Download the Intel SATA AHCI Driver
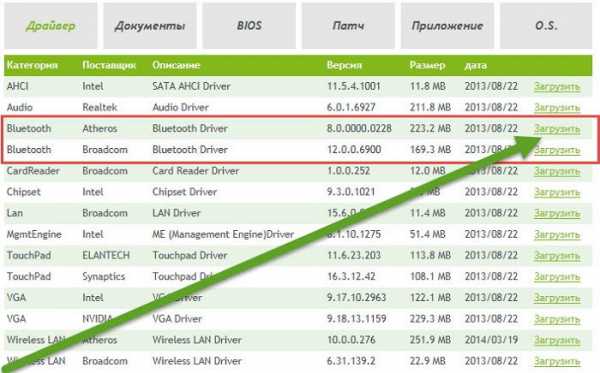600x373 pixels. (x=557, y=87)
